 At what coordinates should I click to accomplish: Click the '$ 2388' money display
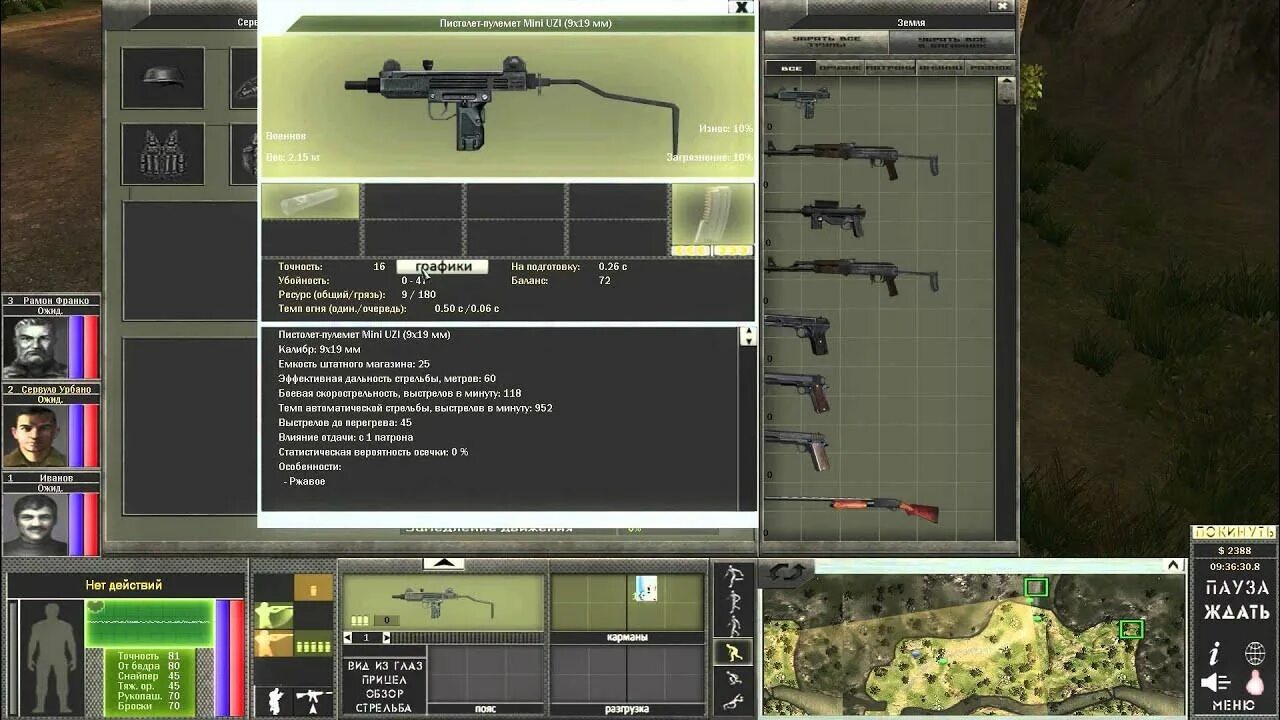1234,551
